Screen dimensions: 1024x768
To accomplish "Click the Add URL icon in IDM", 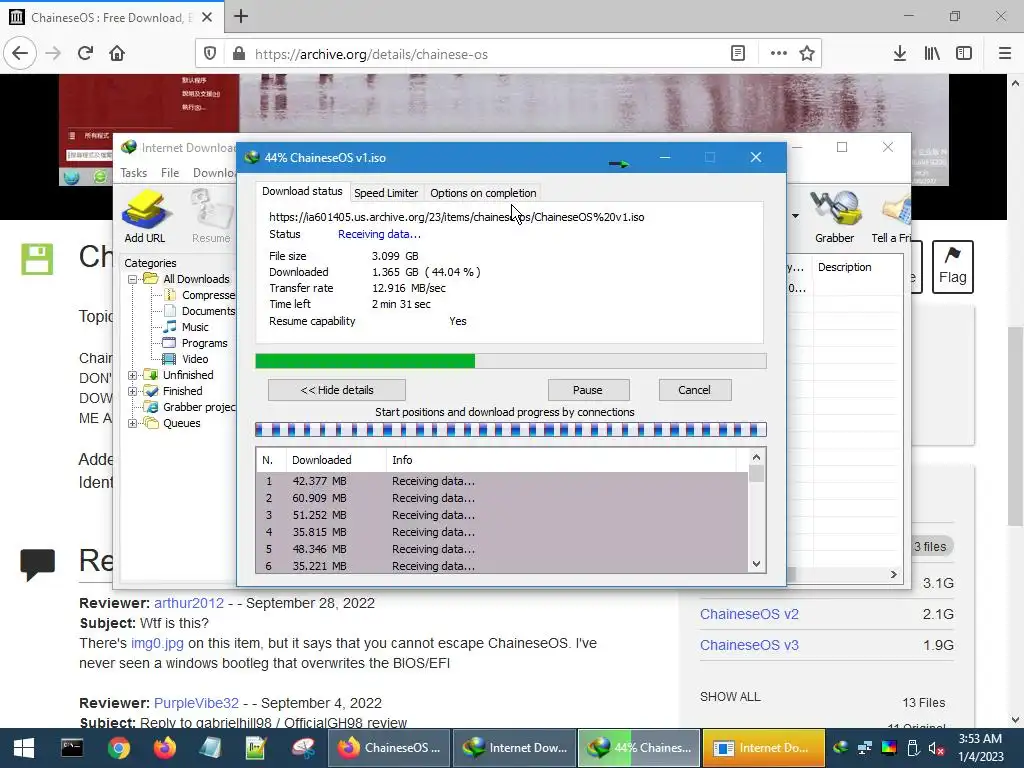I will [x=145, y=216].
